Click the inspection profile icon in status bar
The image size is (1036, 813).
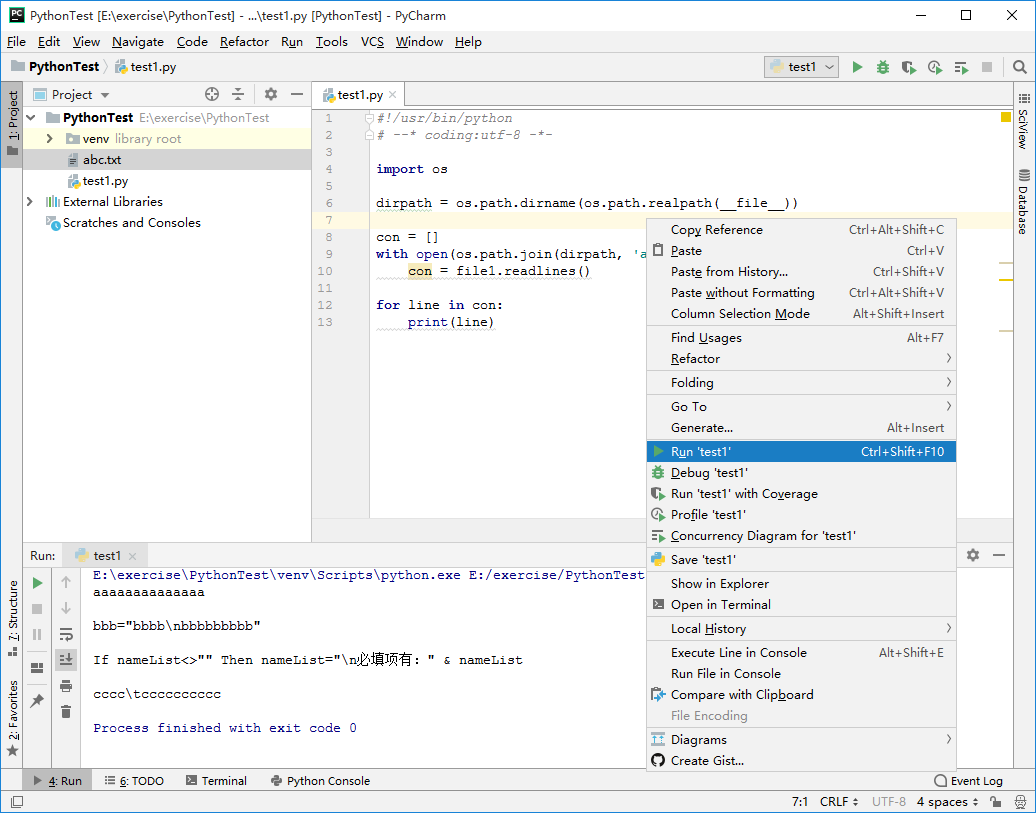coord(1020,802)
